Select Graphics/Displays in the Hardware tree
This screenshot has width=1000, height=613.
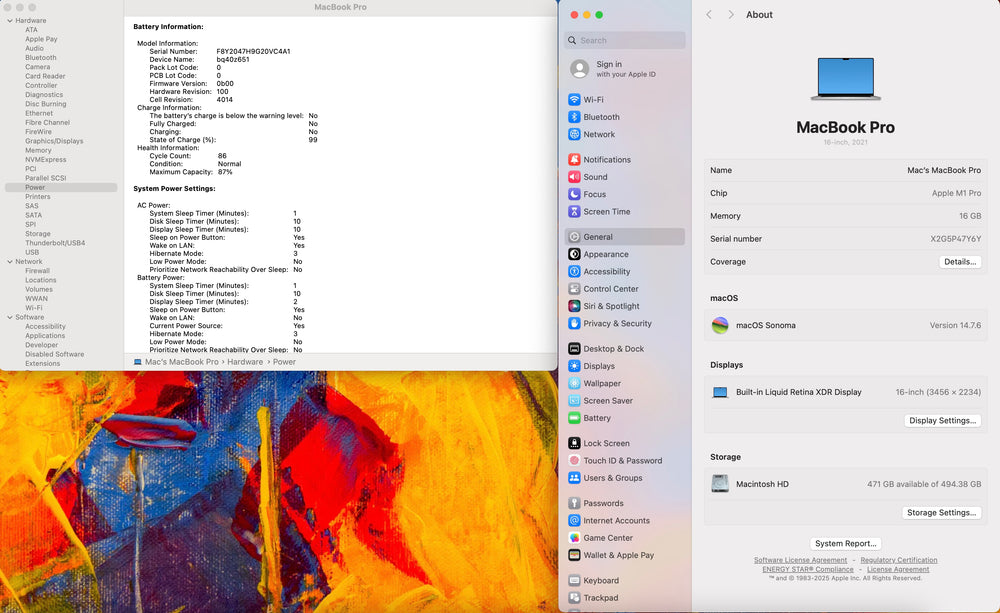(x=54, y=141)
